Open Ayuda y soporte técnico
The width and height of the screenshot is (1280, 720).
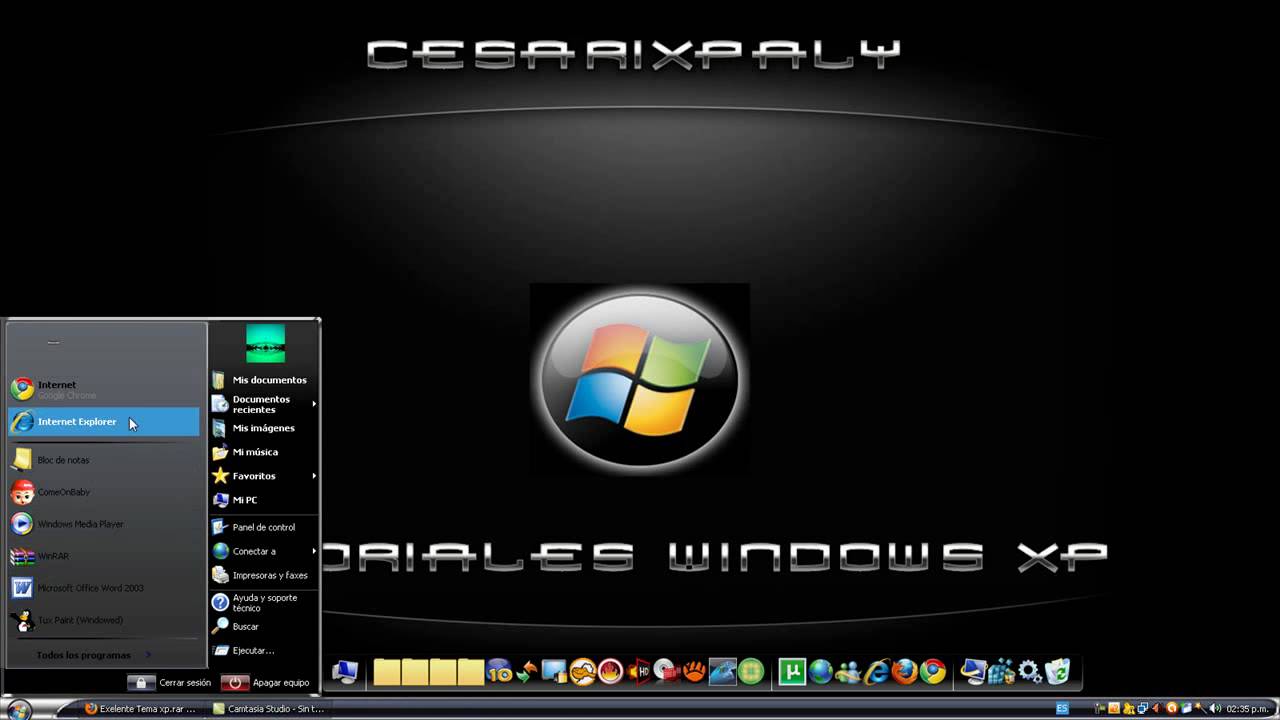pyautogui.click(x=264, y=603)
